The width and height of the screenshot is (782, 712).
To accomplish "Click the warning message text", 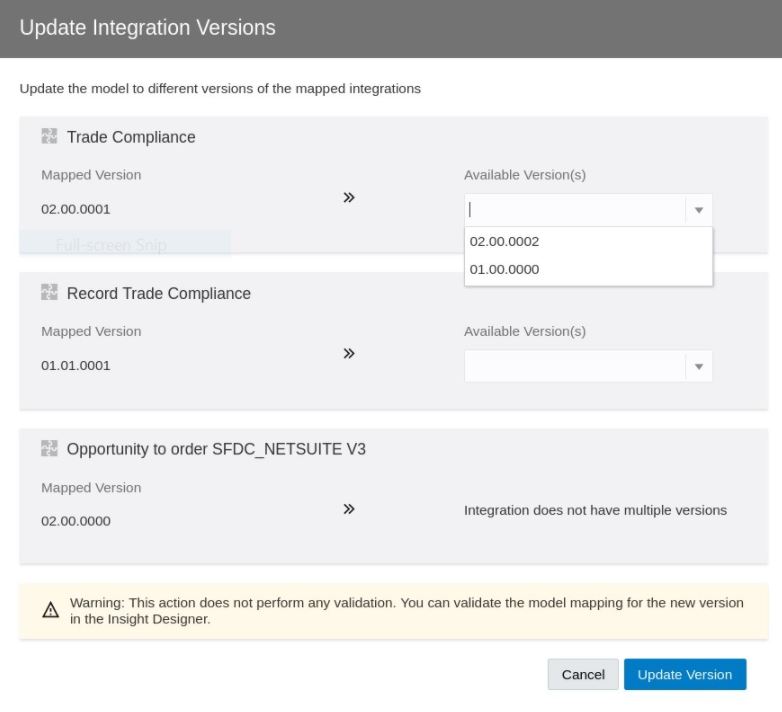I will (x=406, y=610).
